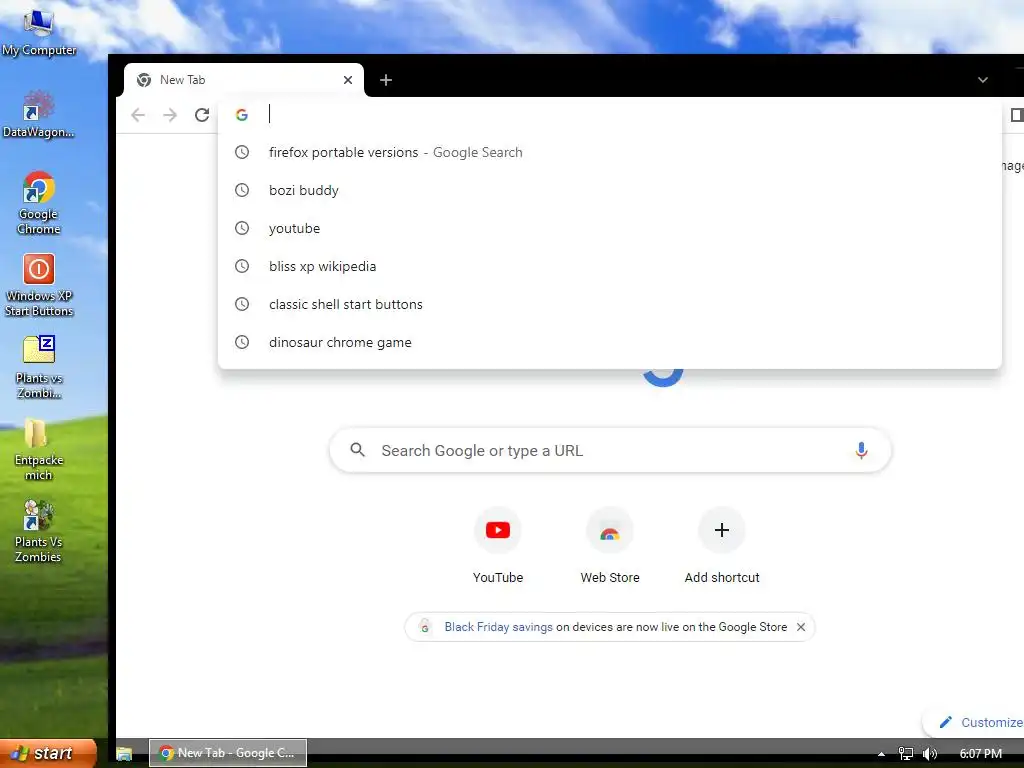This screenshot has width=1024, height=768.
Task: Choose the 'dinosaur chrome game' suggestion
Action: 609,342
